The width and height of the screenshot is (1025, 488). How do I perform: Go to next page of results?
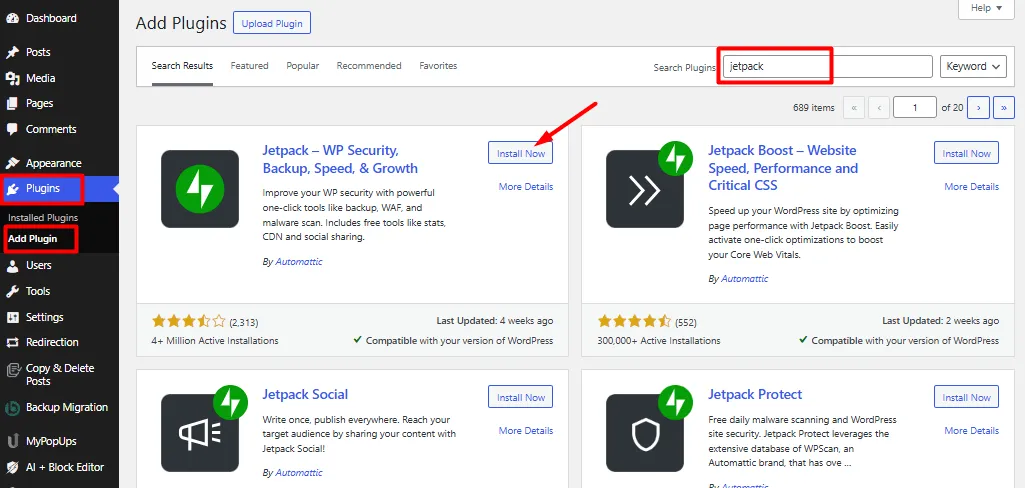(x=978, y=107)
